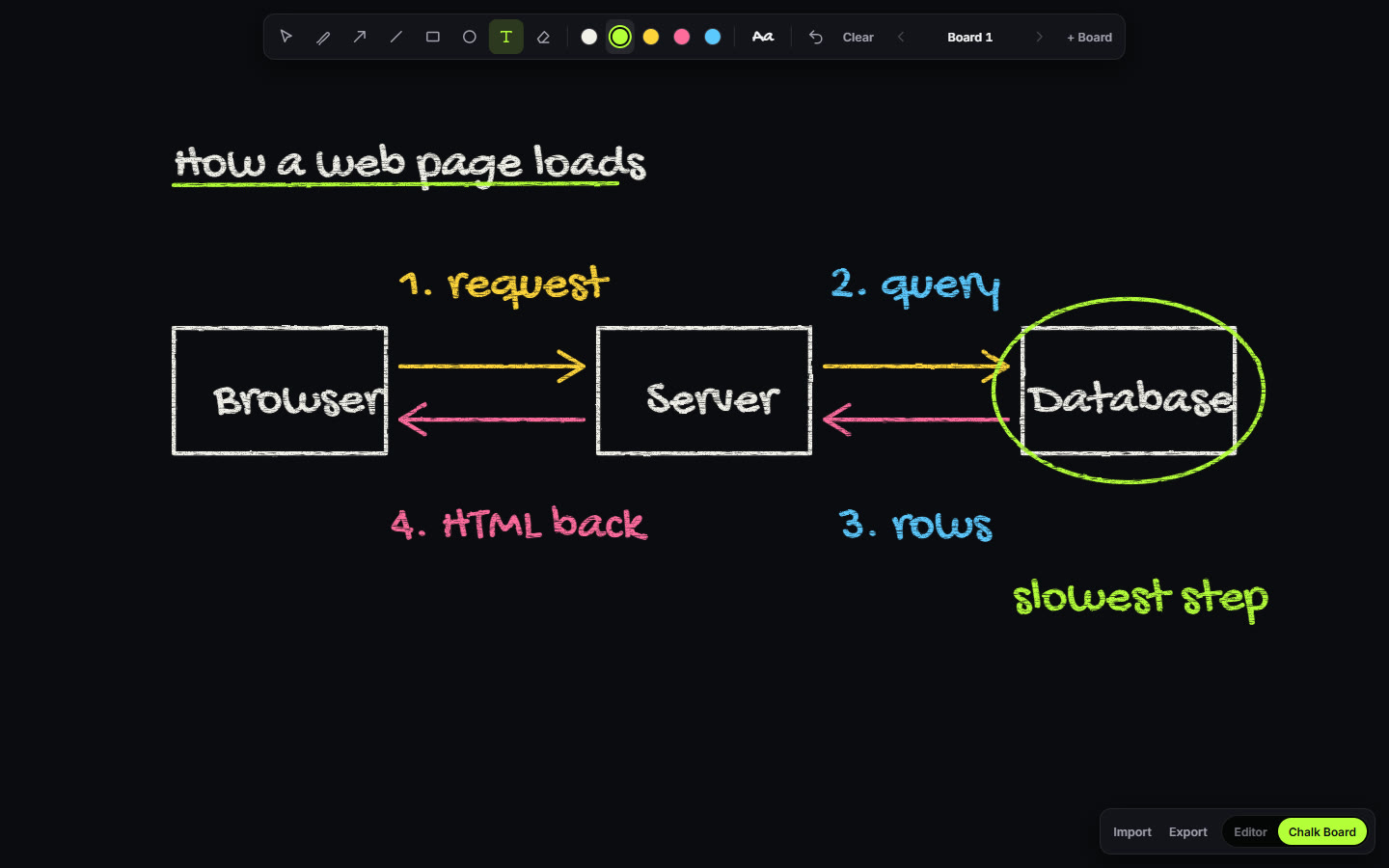Pick the arrow drawing tool
This screenshot has height=868, width=1389.
tap(360, 37)
